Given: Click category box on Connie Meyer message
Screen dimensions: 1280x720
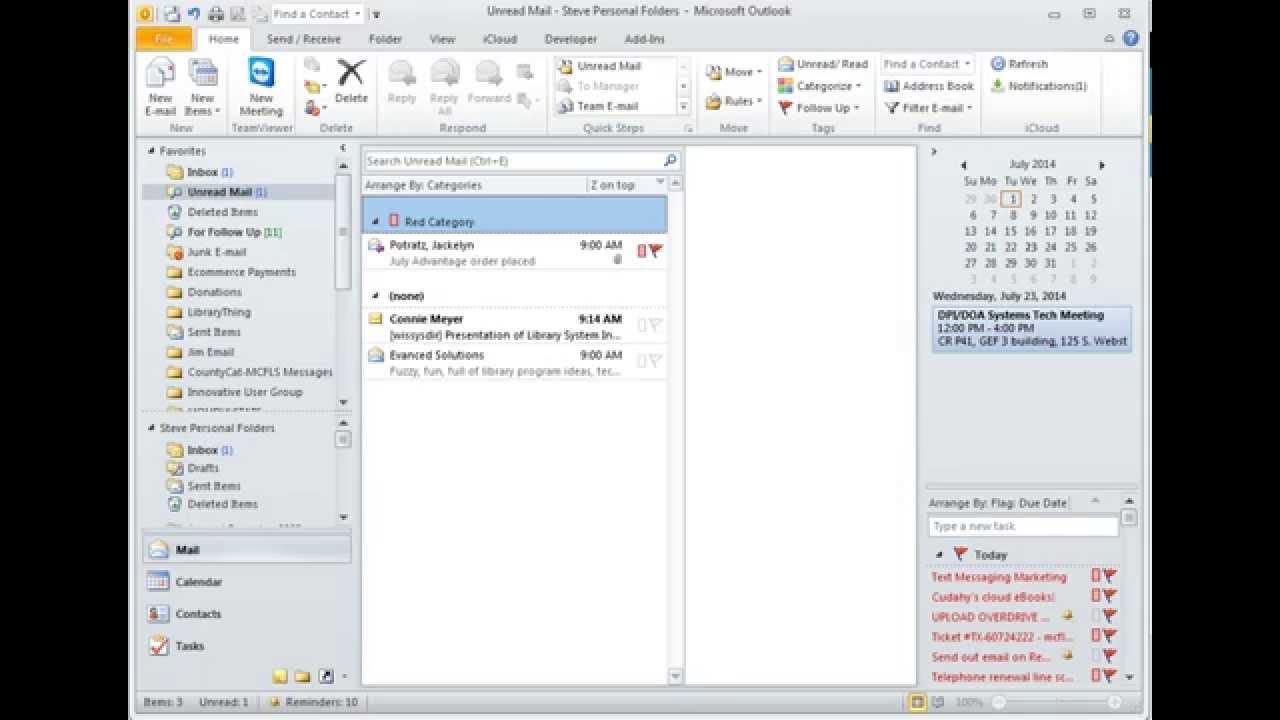Looking at the screenshot, I should tap(642, 325).
